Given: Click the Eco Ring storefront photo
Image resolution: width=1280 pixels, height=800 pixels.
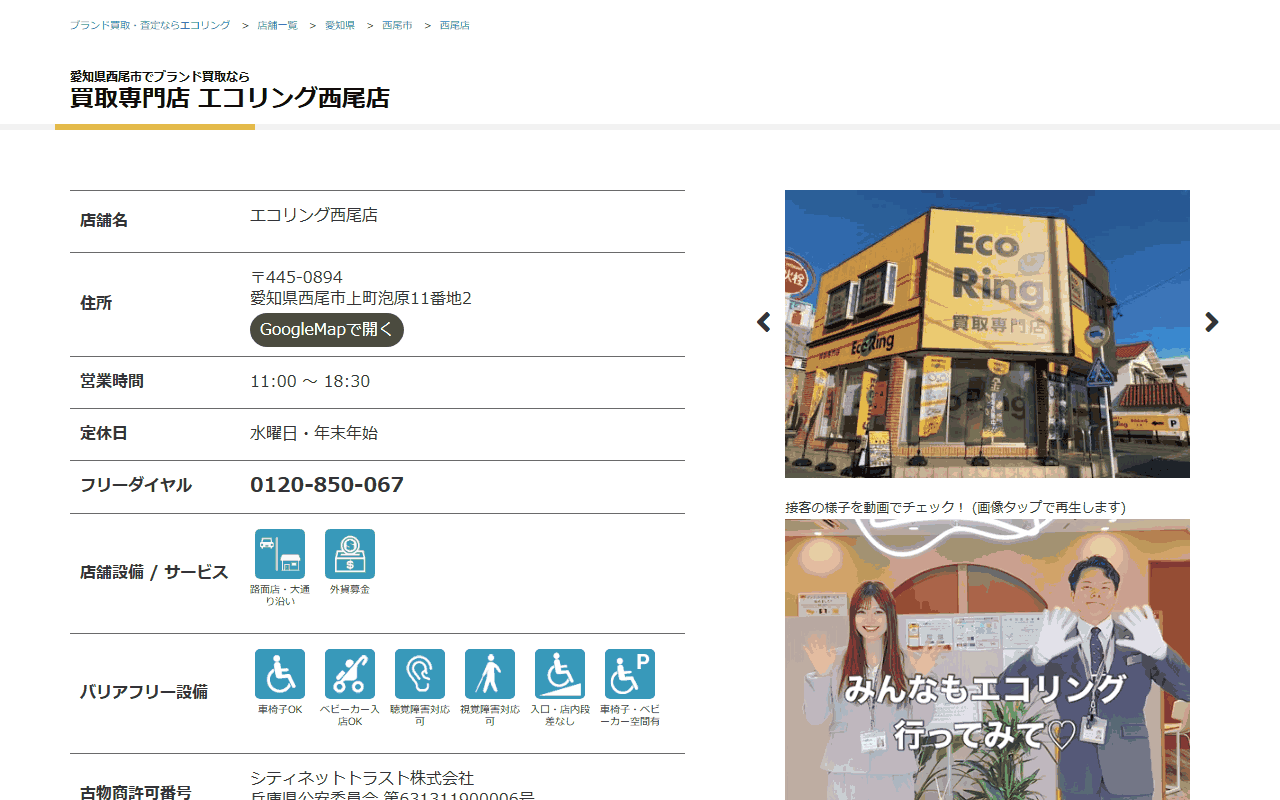Looking at the screenshot, I should coord(987,334).
